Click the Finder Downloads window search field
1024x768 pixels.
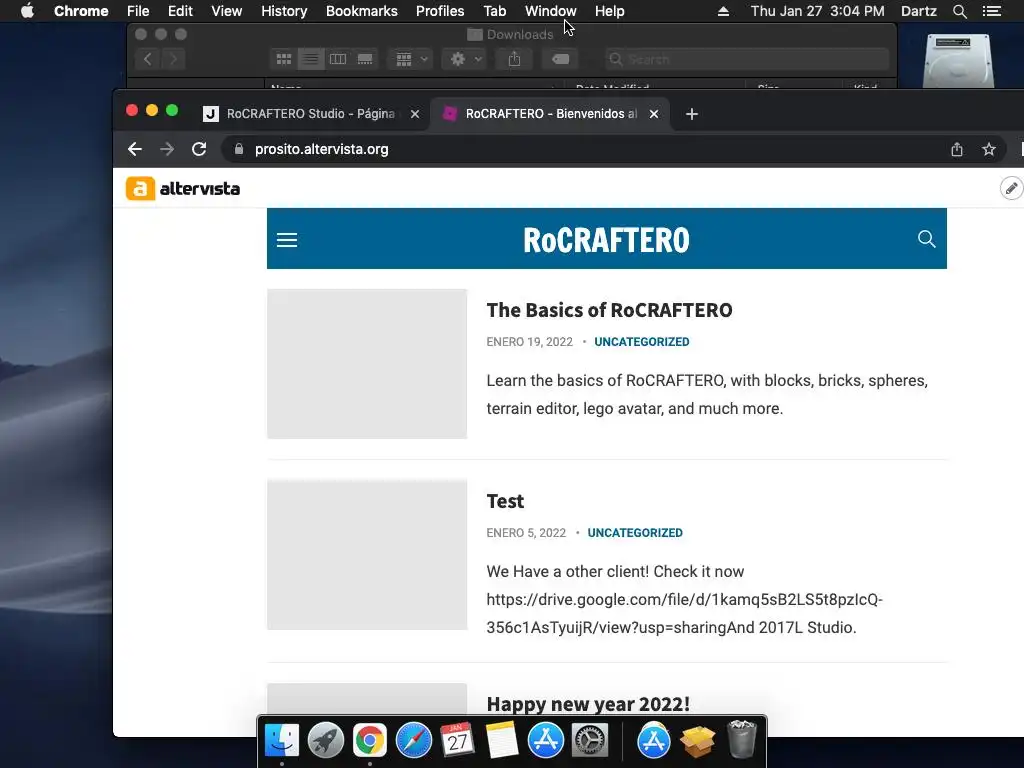[x=746, y=59]
